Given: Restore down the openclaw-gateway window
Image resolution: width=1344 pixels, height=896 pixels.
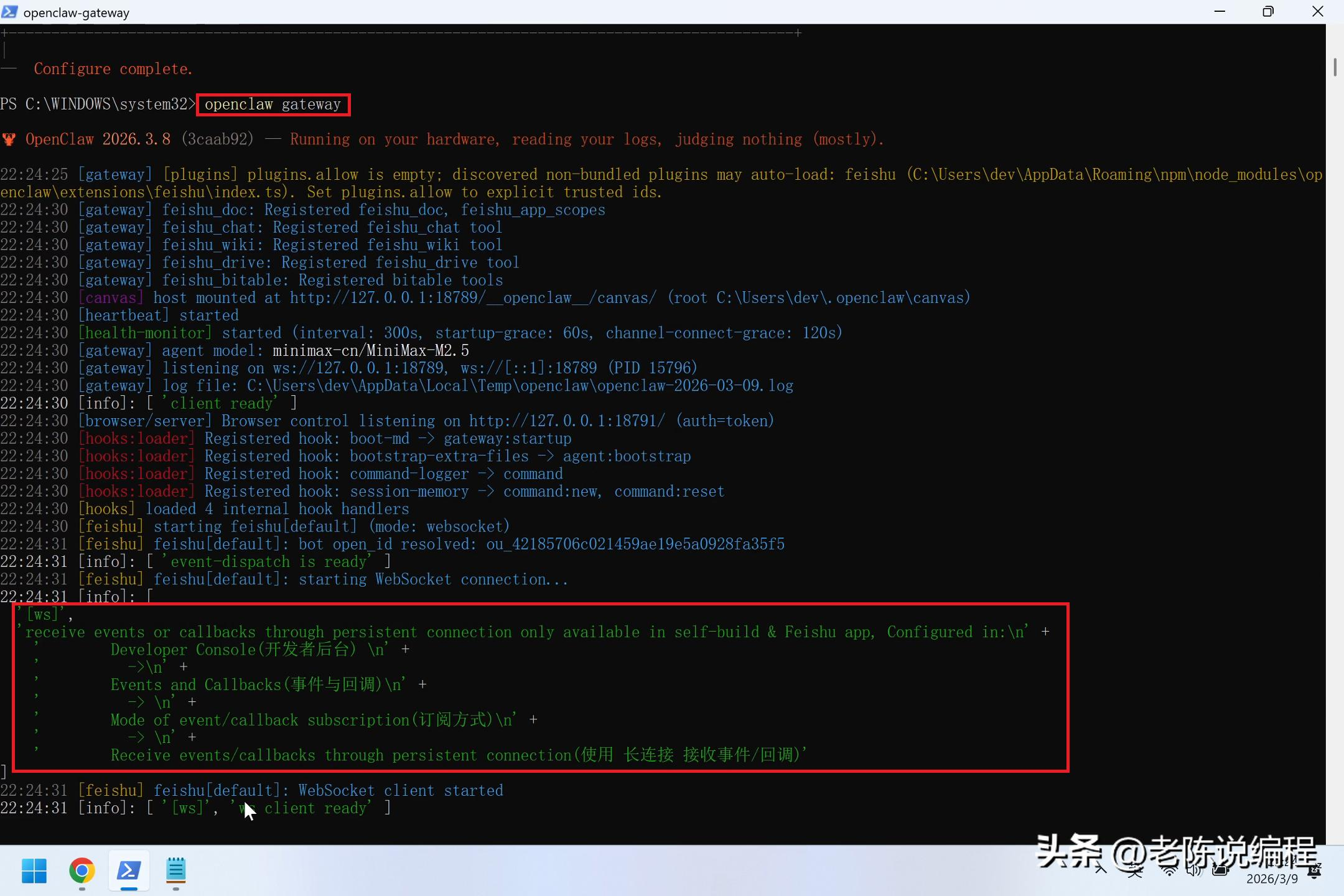Looking at the screenshot, I should pyautogui.click(x=1268, y=12).
